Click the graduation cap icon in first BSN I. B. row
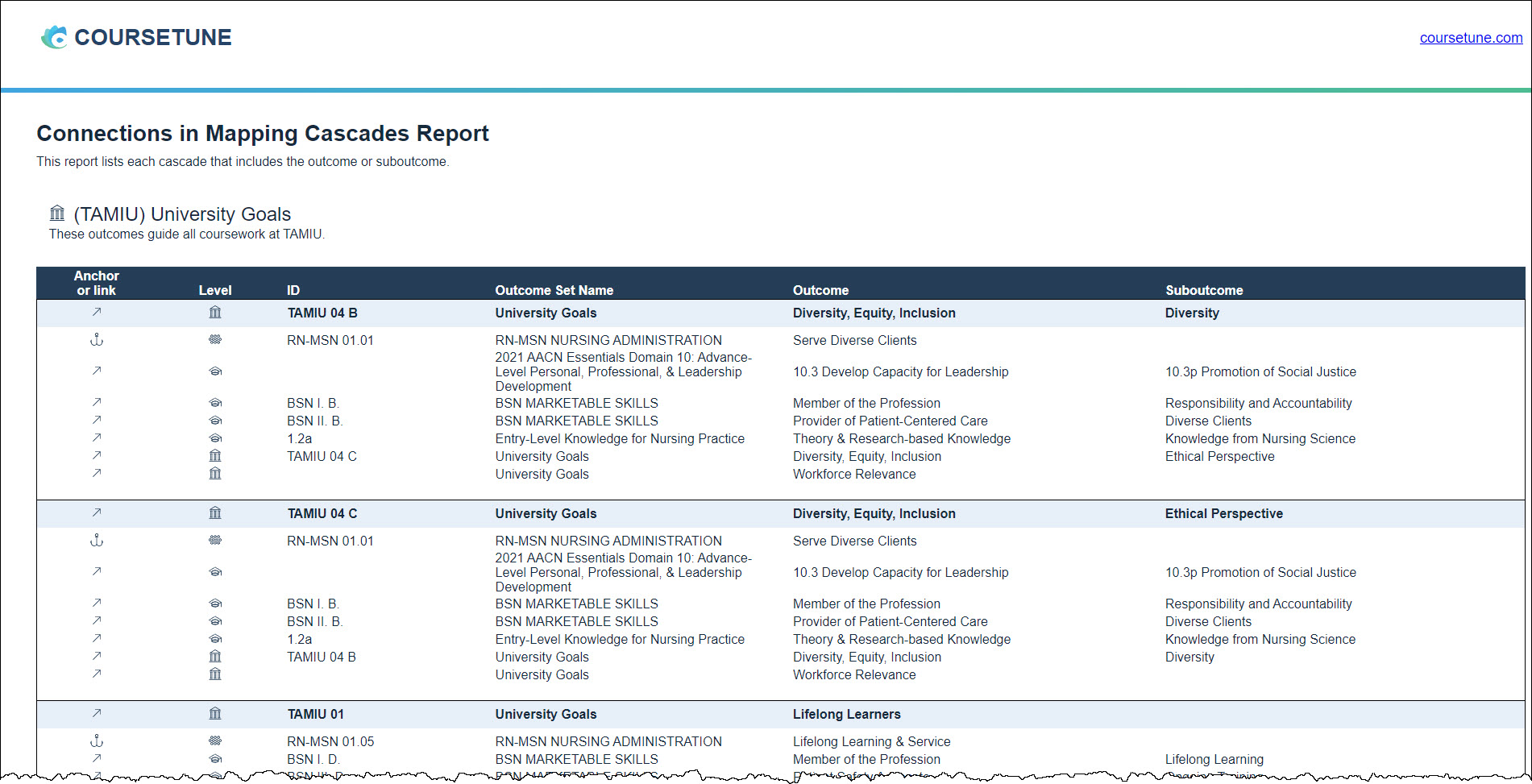The height and width of the screenshot is (784, 1532). click(x=215, y=403)
